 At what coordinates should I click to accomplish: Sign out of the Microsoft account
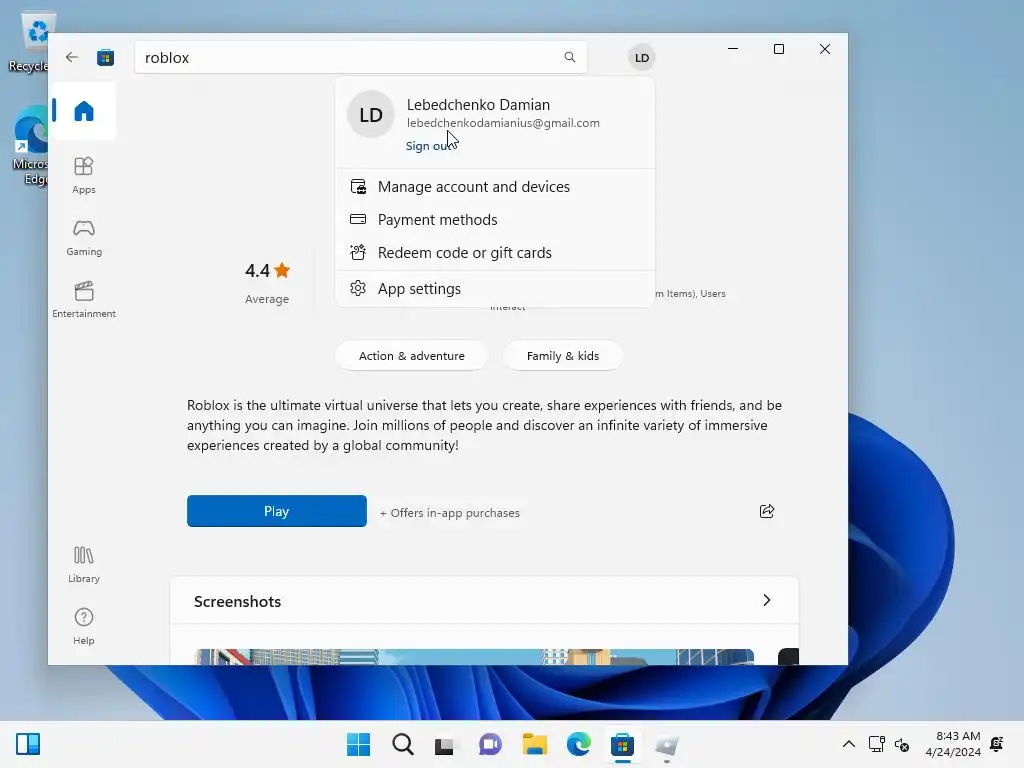(x=428, y=146)
